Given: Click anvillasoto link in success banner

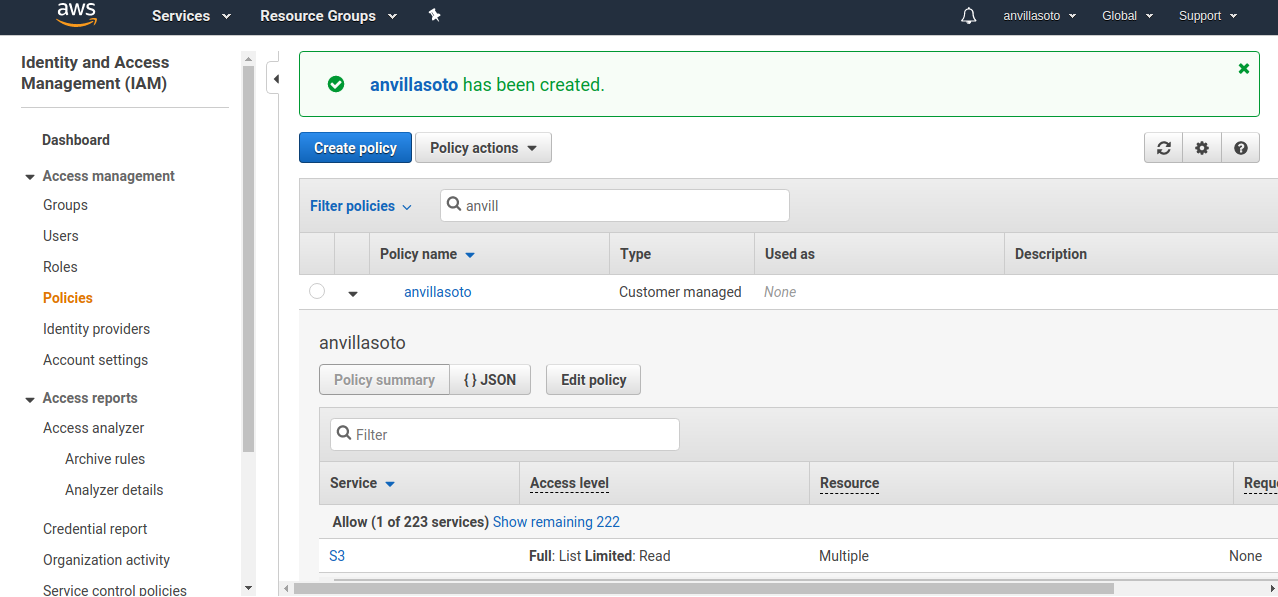Looking at the screenshot, I should [414, 85].
